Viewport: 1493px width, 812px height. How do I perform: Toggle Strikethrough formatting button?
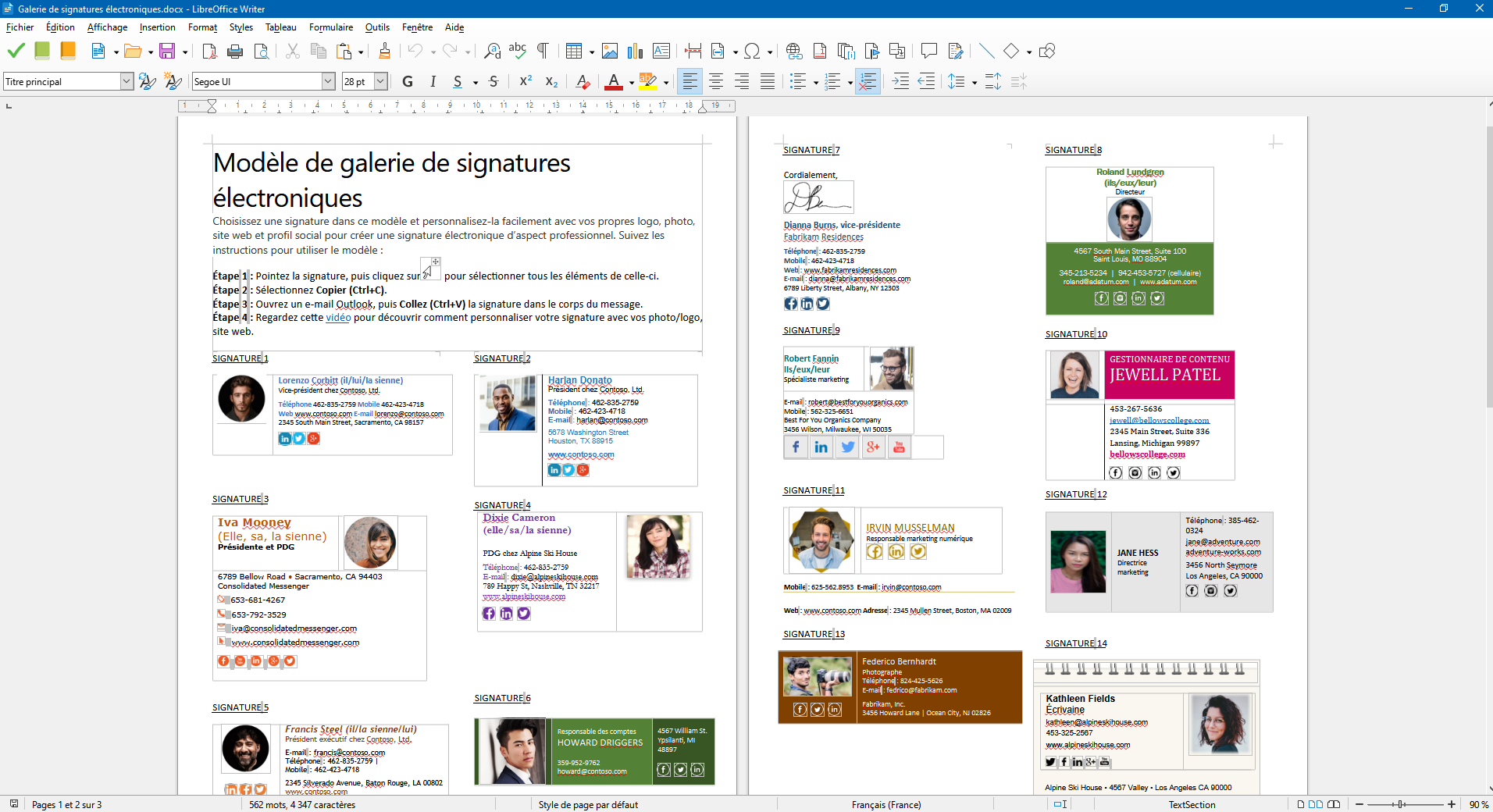494,81
